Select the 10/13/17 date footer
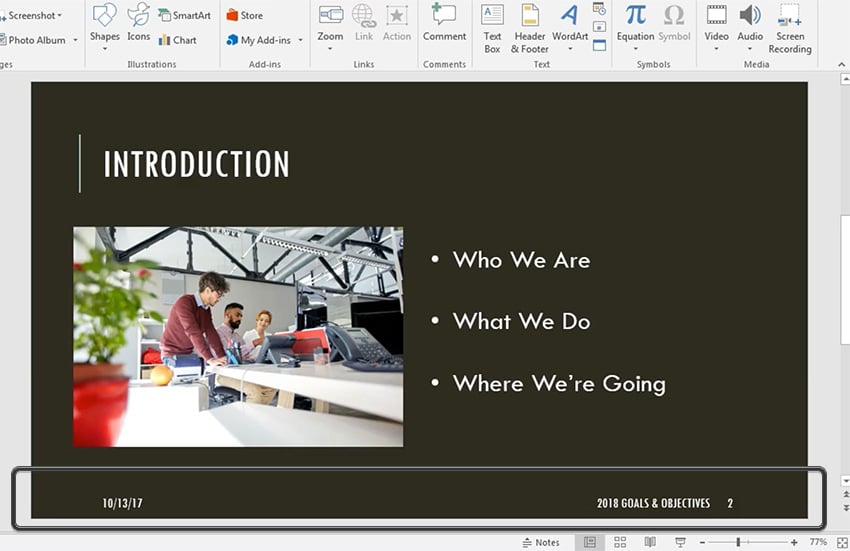850x551 pixels. click(x=123, y=503)
